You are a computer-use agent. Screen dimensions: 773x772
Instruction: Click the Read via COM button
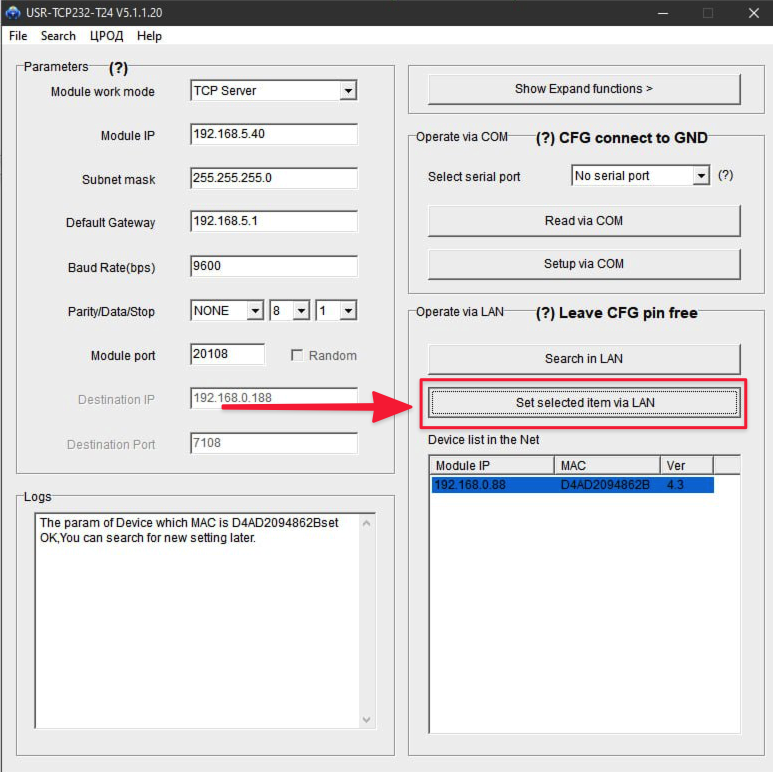584,221
